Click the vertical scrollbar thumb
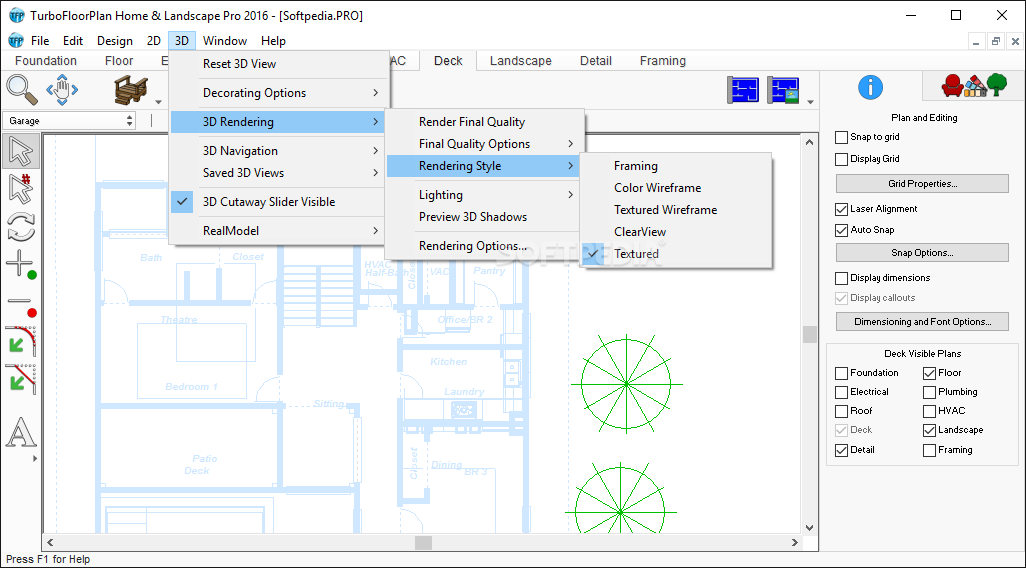Viewport: 1026px width, 568px height. coord(809,334)
